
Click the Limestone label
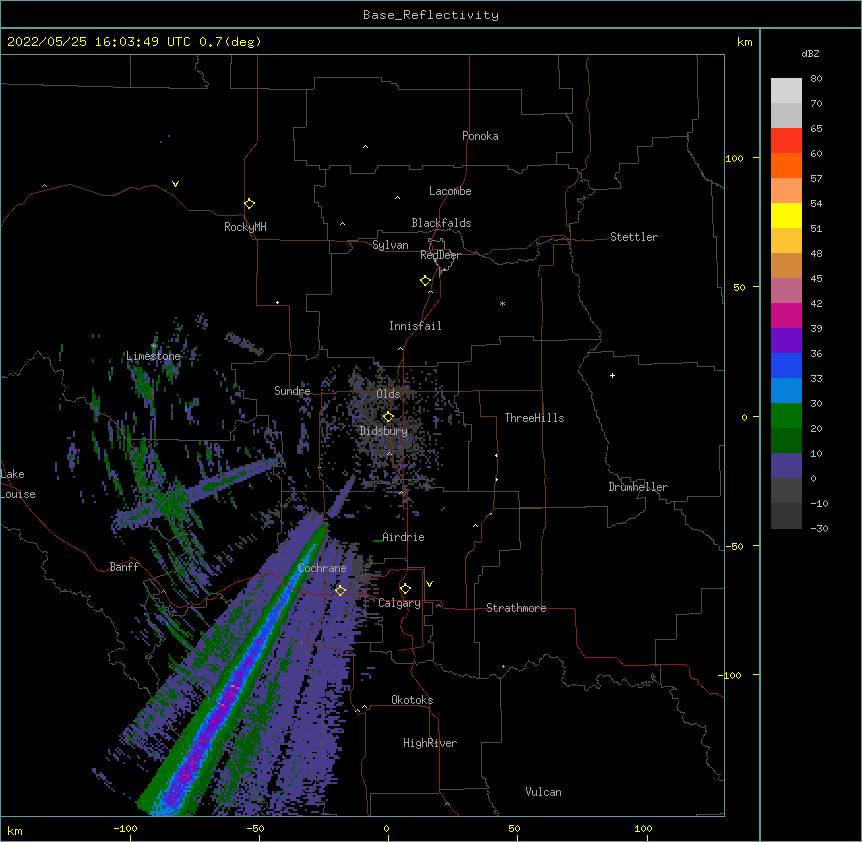point(153,356)
